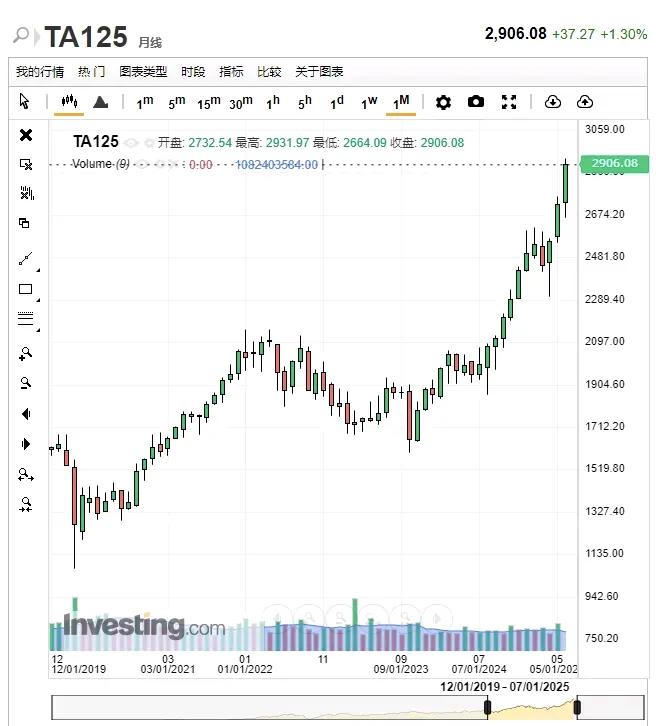Select the rectangle shape tool
Viewport: 656px width, 726px height.
[x=25, y=289]
